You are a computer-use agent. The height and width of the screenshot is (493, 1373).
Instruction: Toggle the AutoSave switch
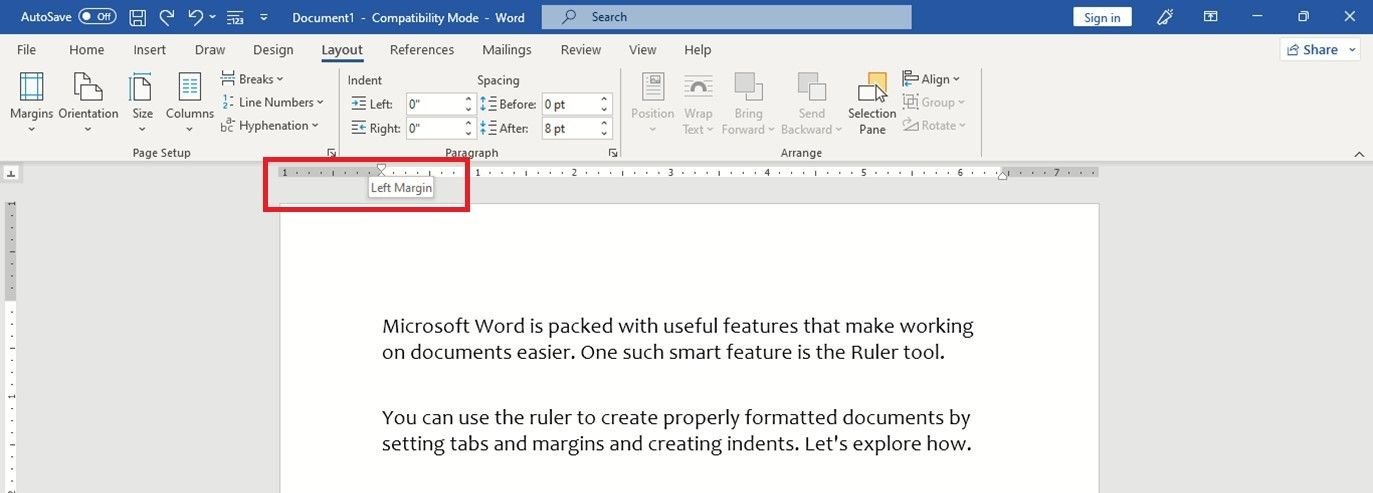(97, 17)
